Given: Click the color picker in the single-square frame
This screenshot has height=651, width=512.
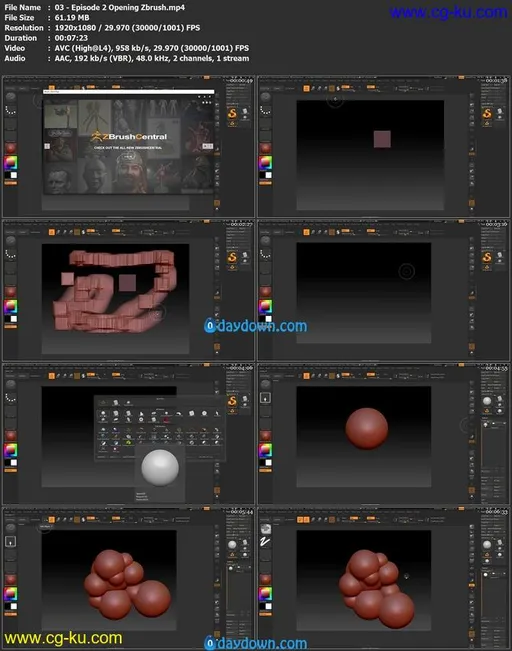Looking at the screenshot, I should tap(266, 162).
